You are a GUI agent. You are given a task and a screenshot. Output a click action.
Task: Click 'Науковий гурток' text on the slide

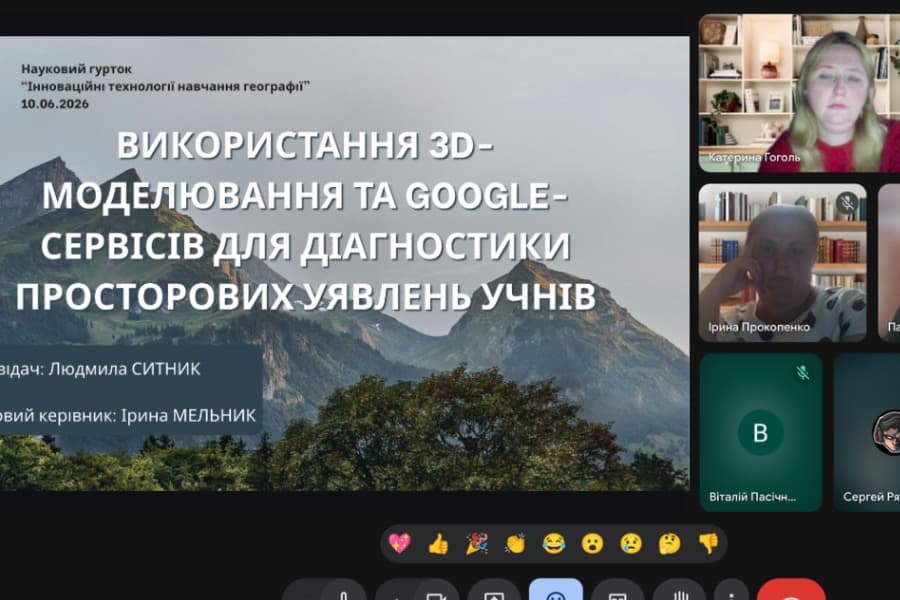coord(76,69)
